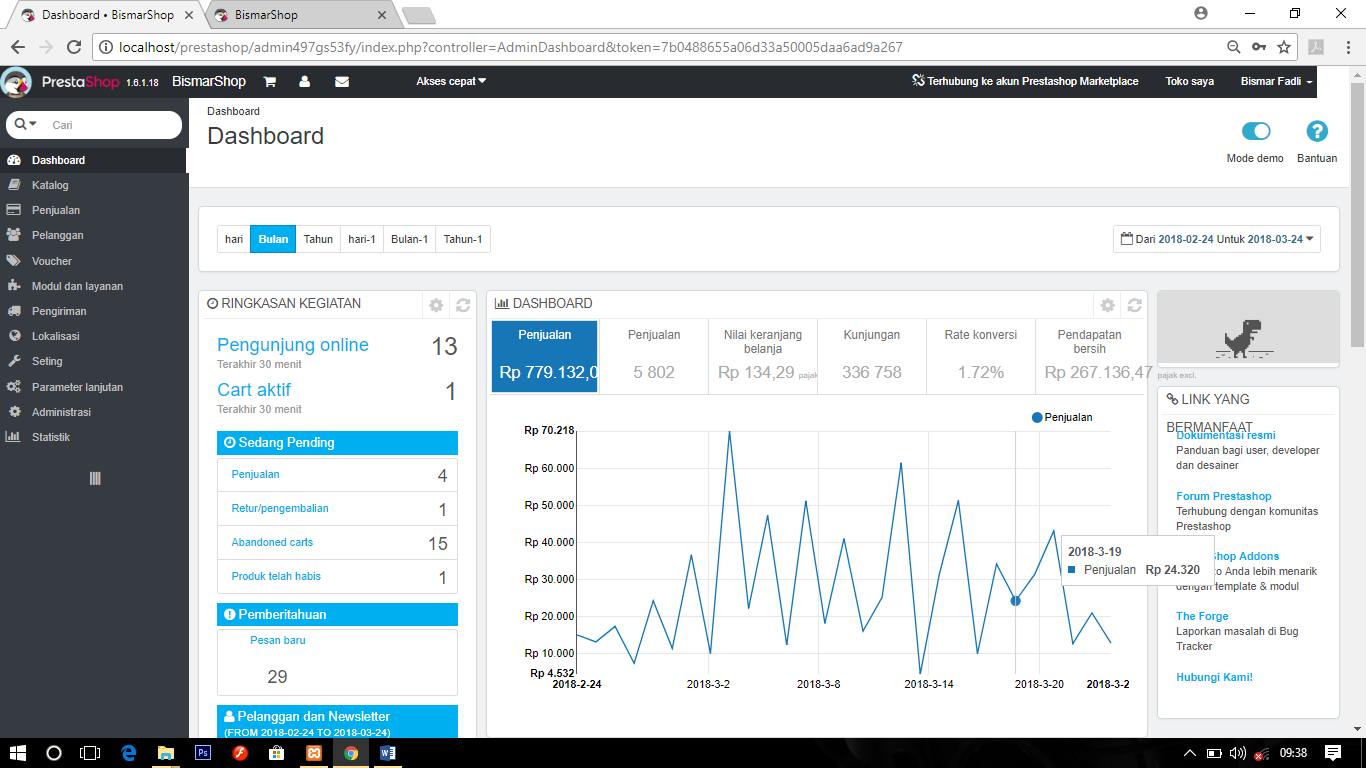Toggle the Penjualan legend marker in chart
Viewport: 1366px width, 768px height.
1037,417
